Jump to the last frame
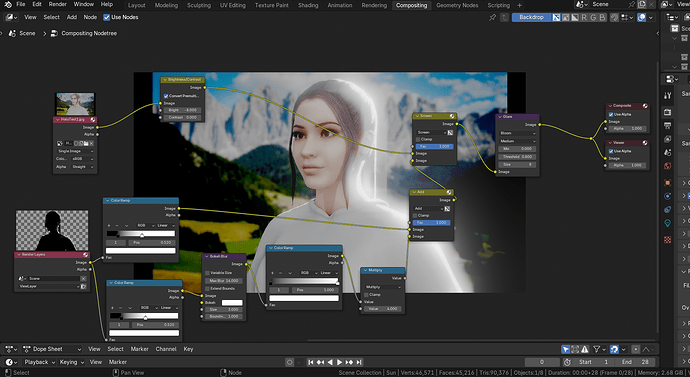The image size is (690, 377). 359,362
